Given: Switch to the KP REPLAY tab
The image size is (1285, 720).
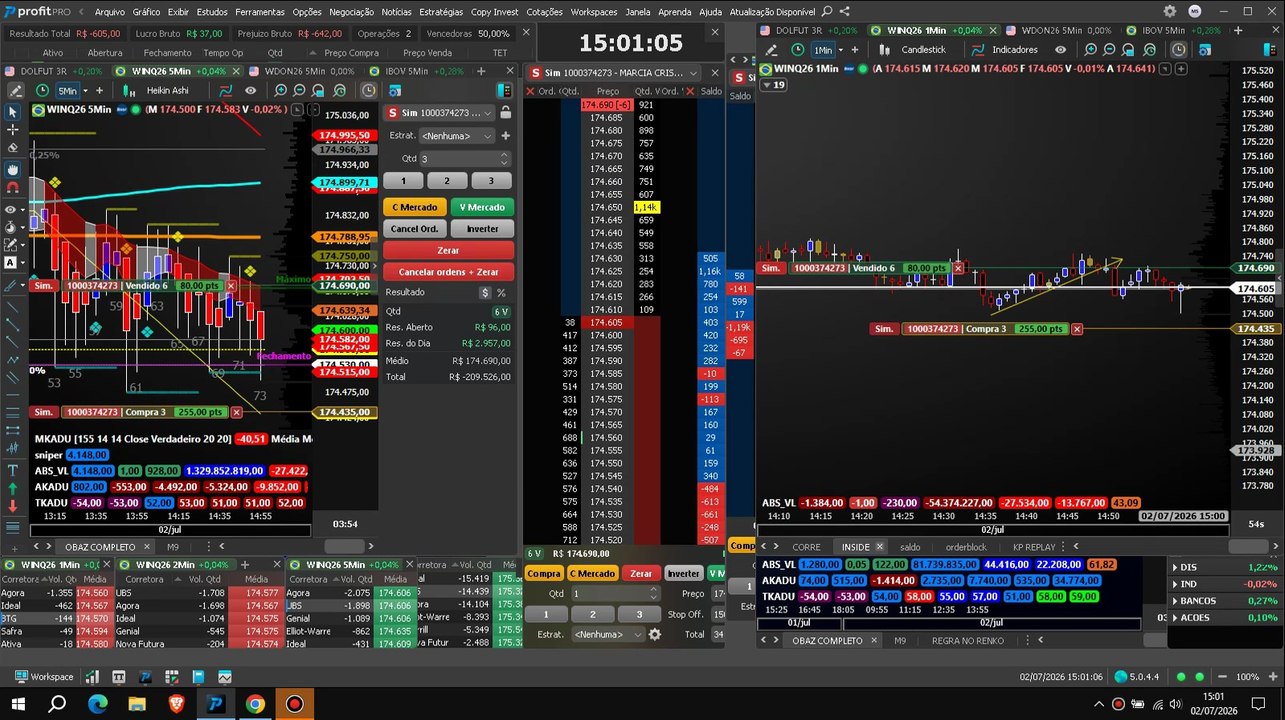Looking at the screenshot, I should coord(1033,547).
